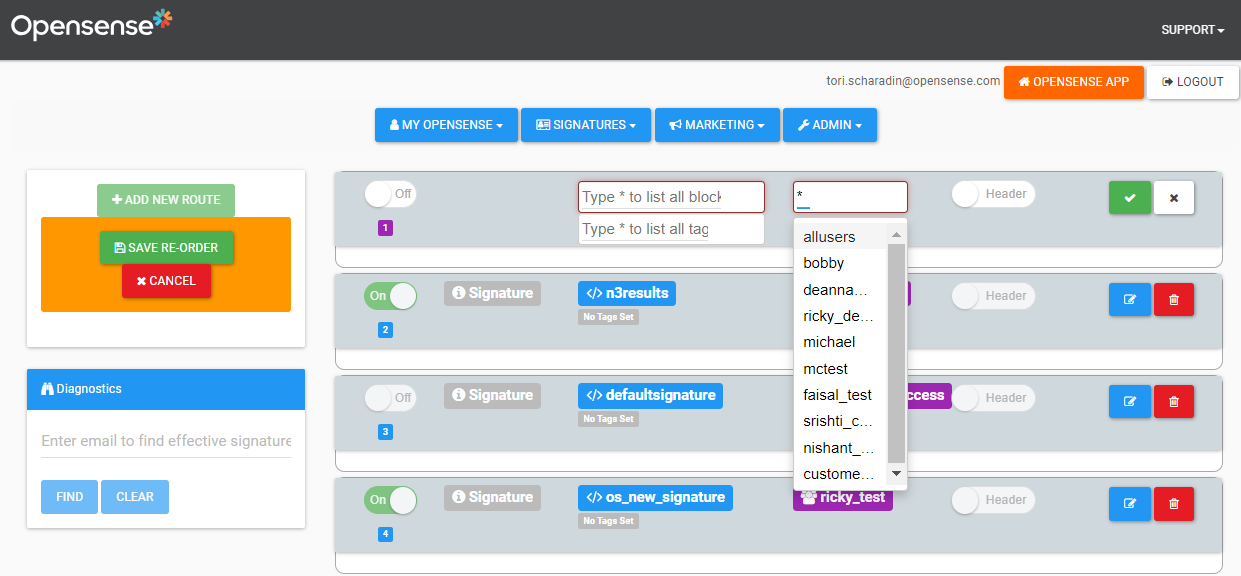The height and width of the screenshot is (576, 1241).
Task: Pick michael from the group list
Action: (840, 342)
